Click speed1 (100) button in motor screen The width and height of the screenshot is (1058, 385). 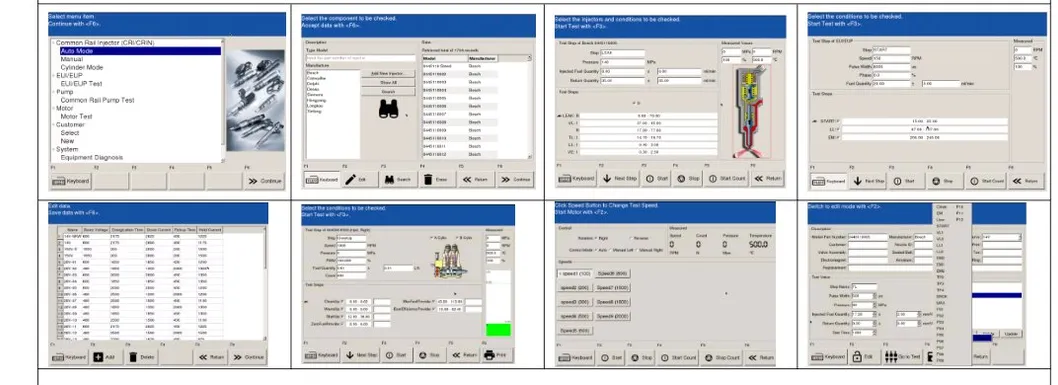tap(574, 273)
